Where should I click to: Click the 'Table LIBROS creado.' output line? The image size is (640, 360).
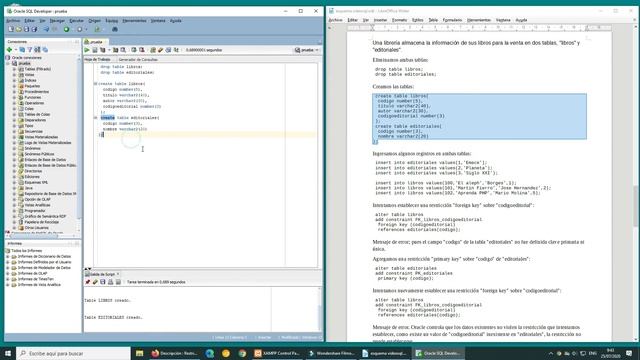[x=108, y=300]
